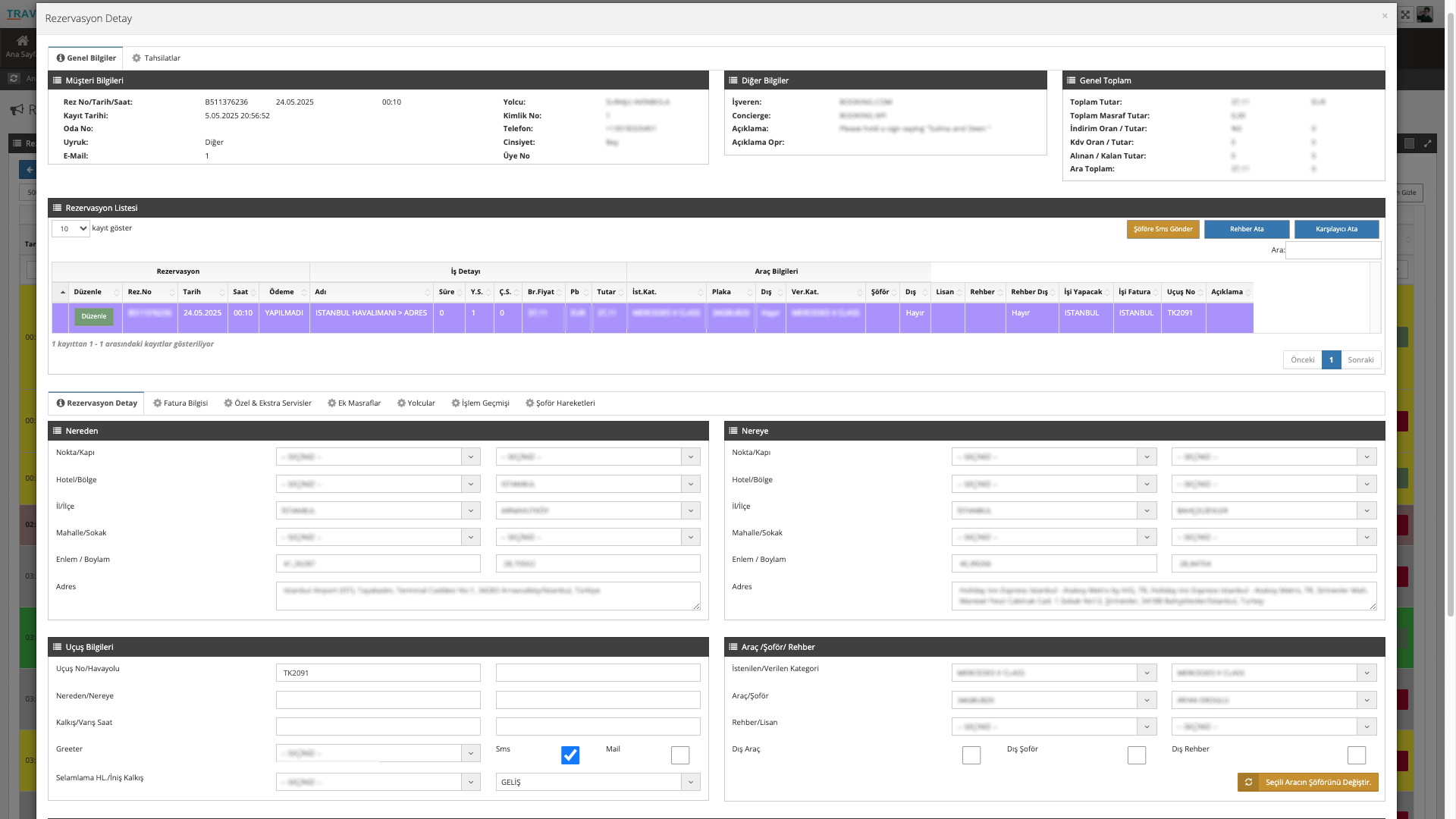Open the Yolcular tab
Viewport: 1456px width, 819px height.
(416, 403)
